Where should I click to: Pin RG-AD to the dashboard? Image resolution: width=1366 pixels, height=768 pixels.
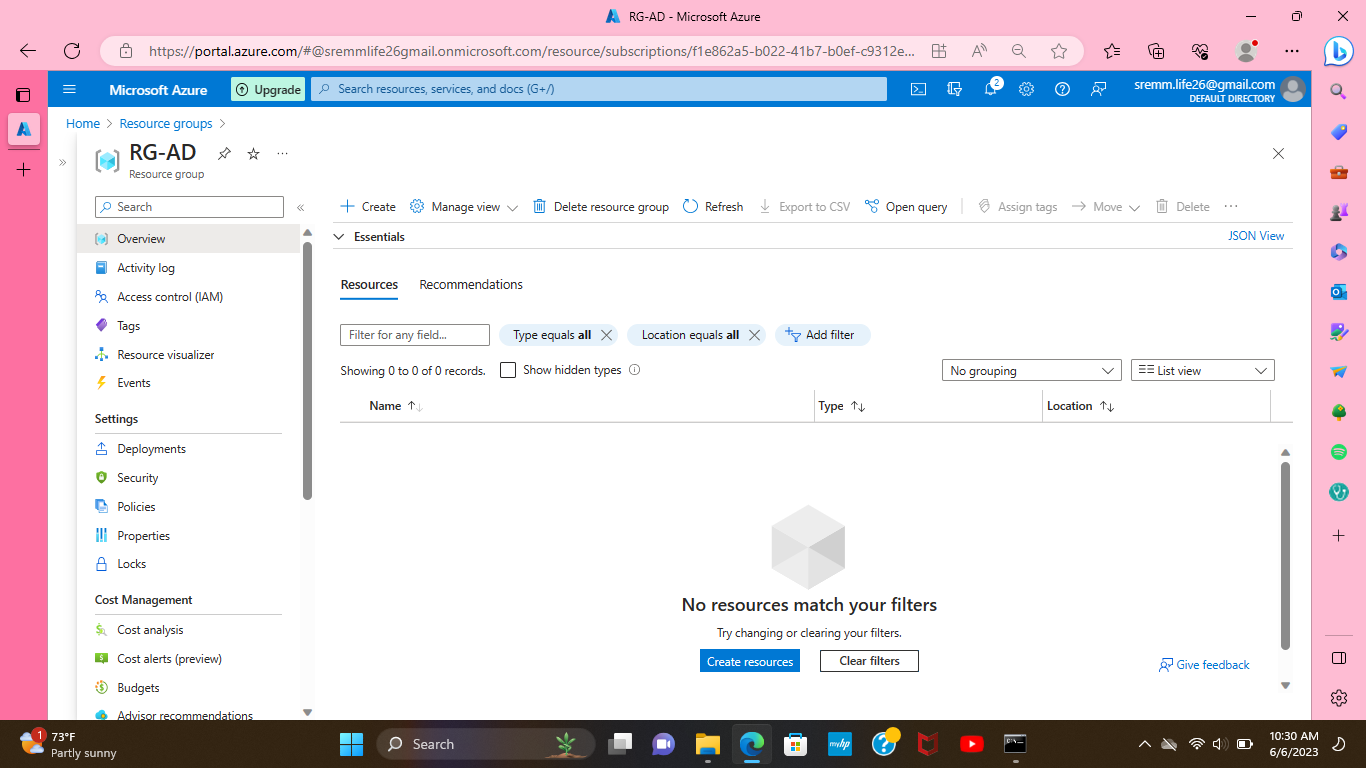click(x=224, y=153)
